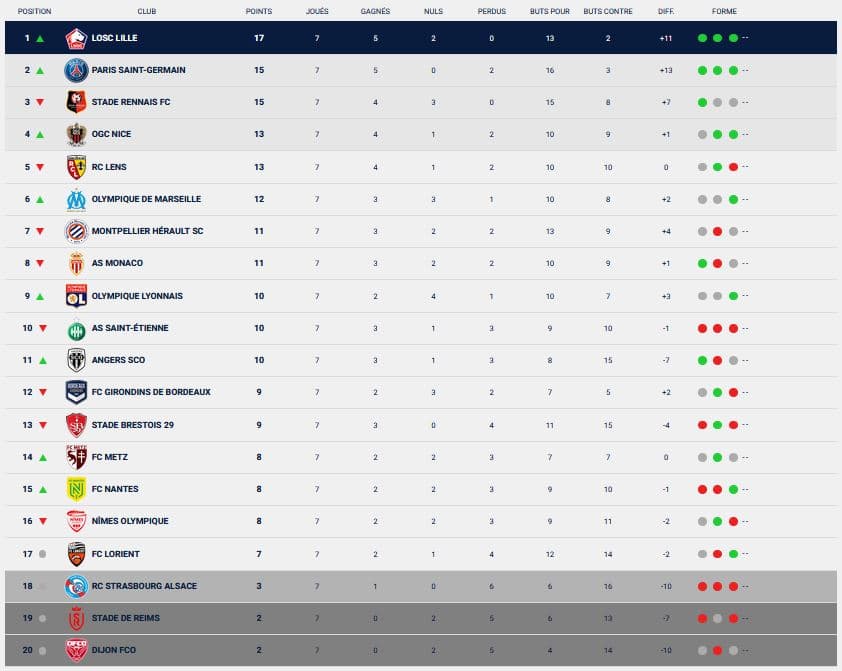Click the green up arrow beside Olympique Lyonnais
Image resolution: width=842 pixels, height=671 pixels.
point(40,296)
